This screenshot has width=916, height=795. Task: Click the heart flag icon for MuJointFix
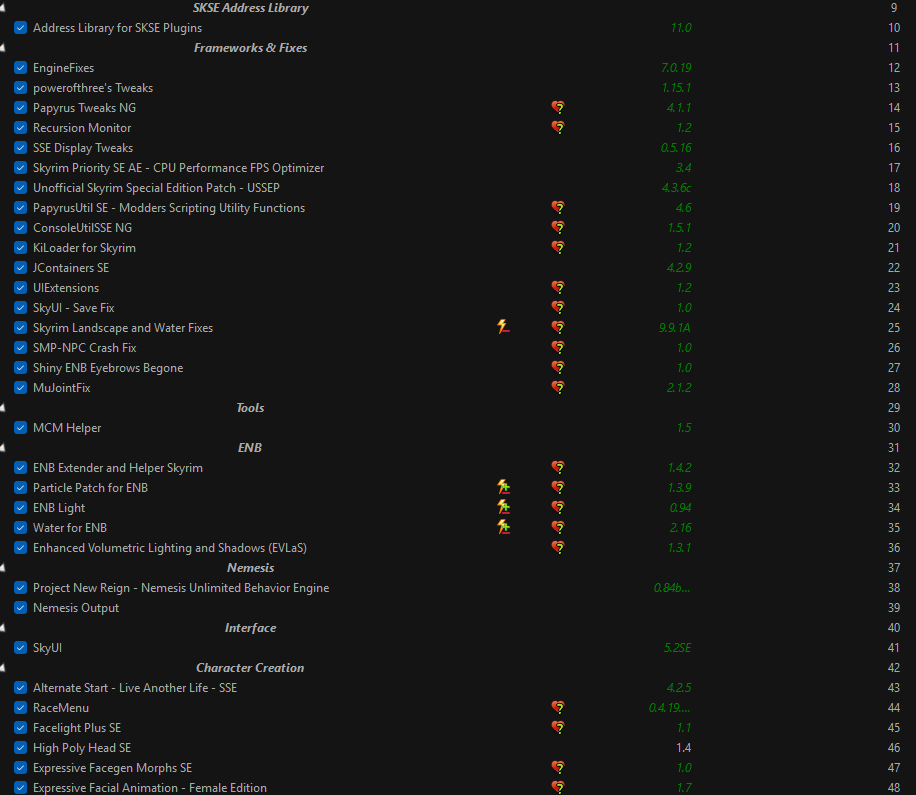[x=558, y=387]
